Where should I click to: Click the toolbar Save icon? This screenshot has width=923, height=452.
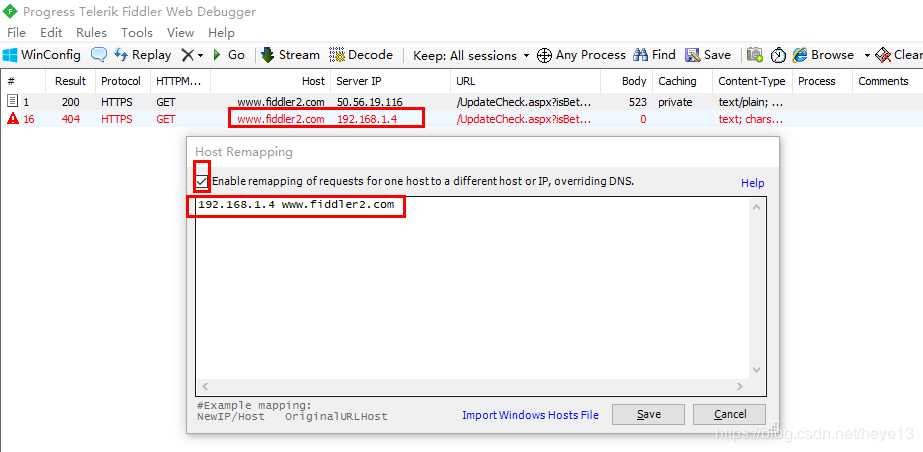693,55
